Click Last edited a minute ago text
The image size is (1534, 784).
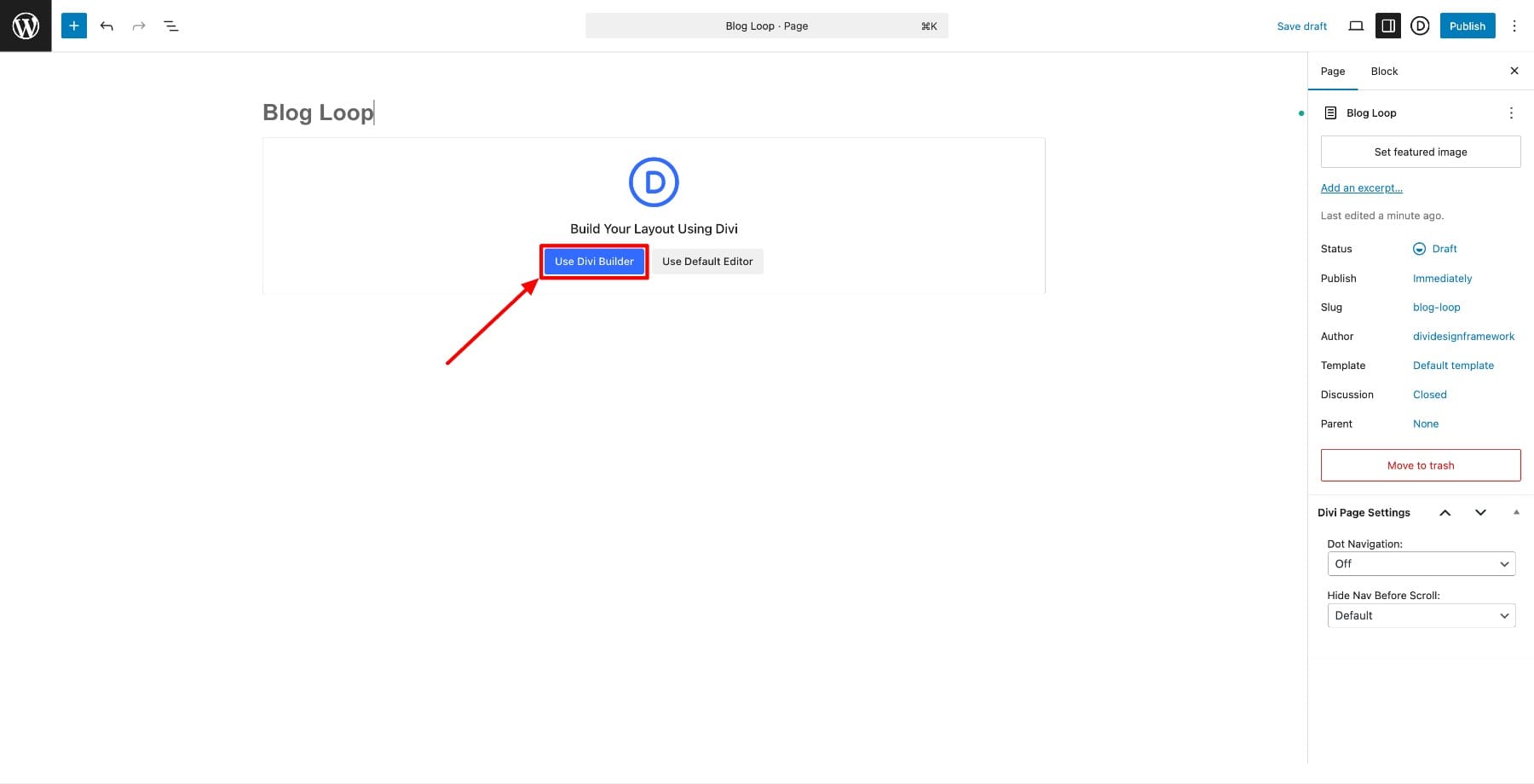coord(1381,216)
